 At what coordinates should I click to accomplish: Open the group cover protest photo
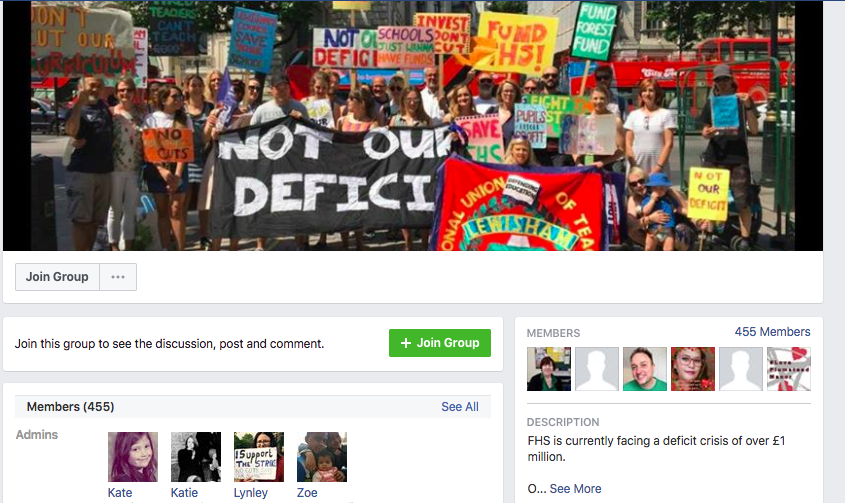(413, 126)
